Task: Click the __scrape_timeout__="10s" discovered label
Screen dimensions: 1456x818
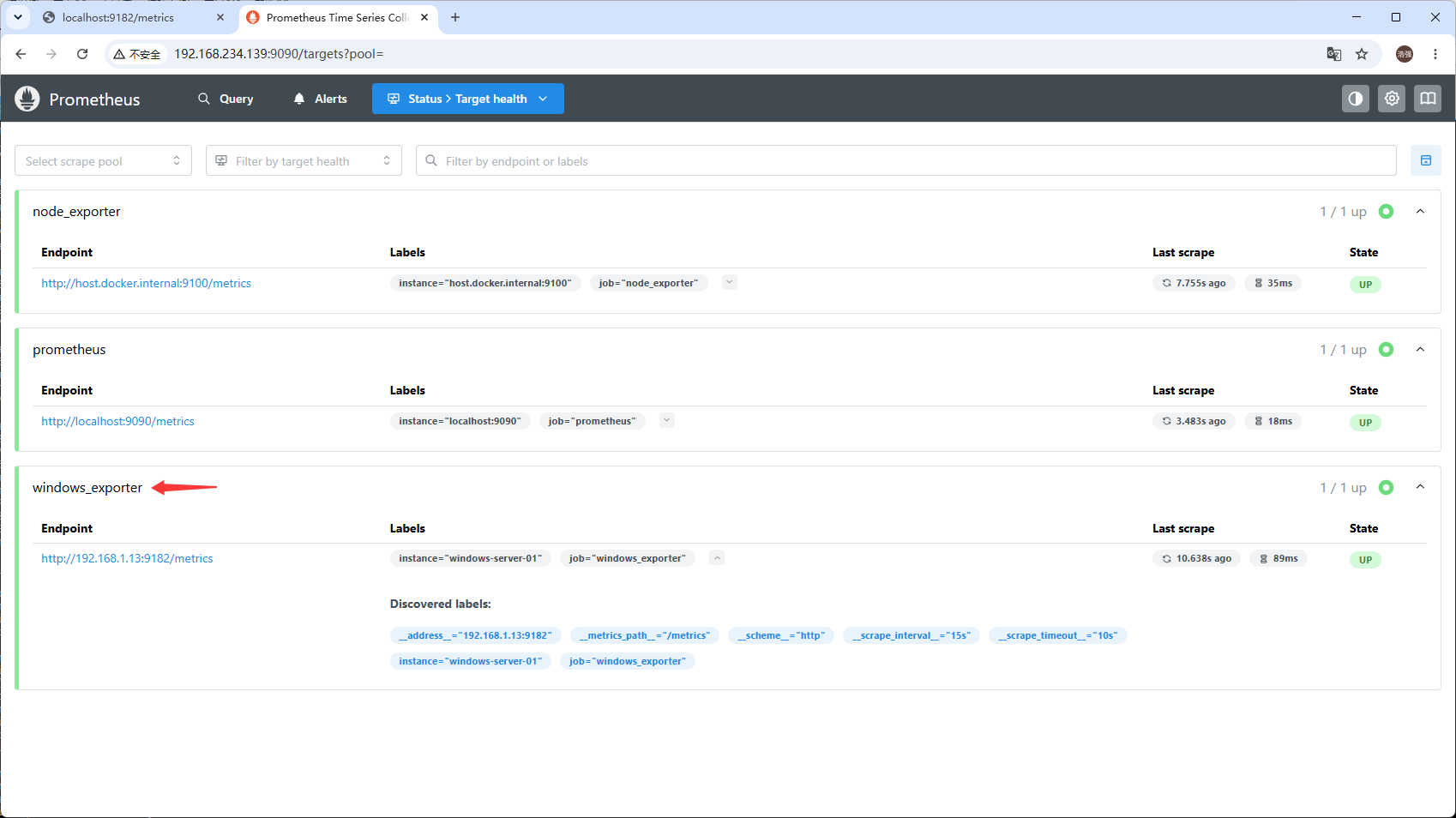Action: click(1058, 635)
